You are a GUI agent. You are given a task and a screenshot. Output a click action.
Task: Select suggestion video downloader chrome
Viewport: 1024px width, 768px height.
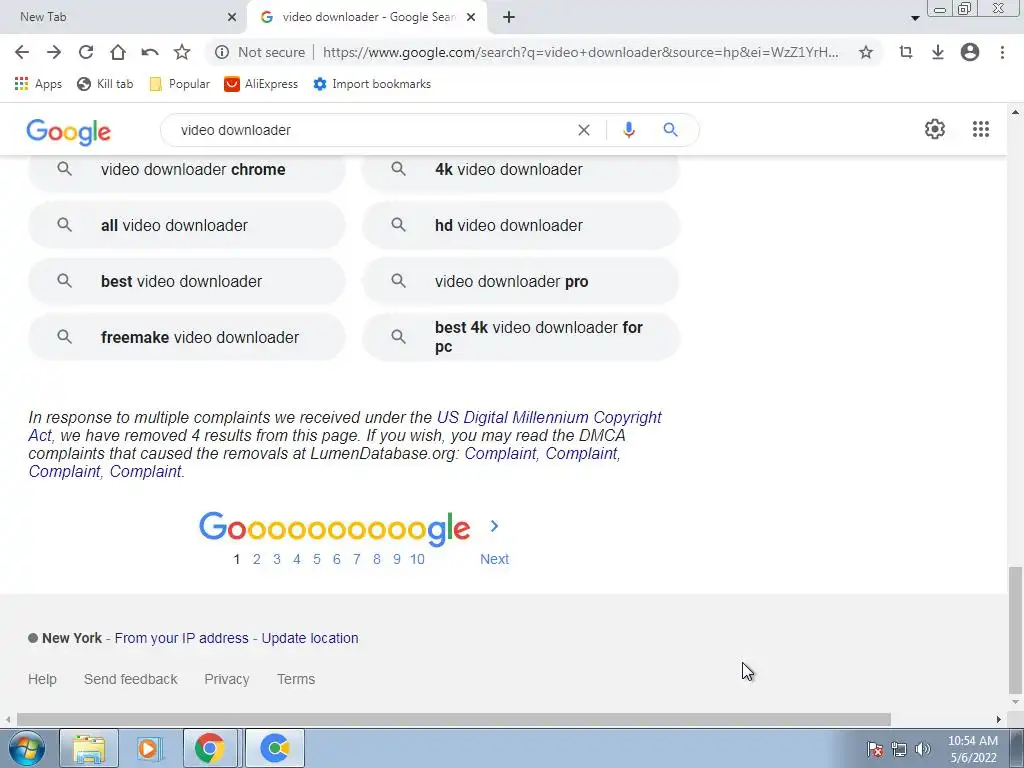(186, 169)
